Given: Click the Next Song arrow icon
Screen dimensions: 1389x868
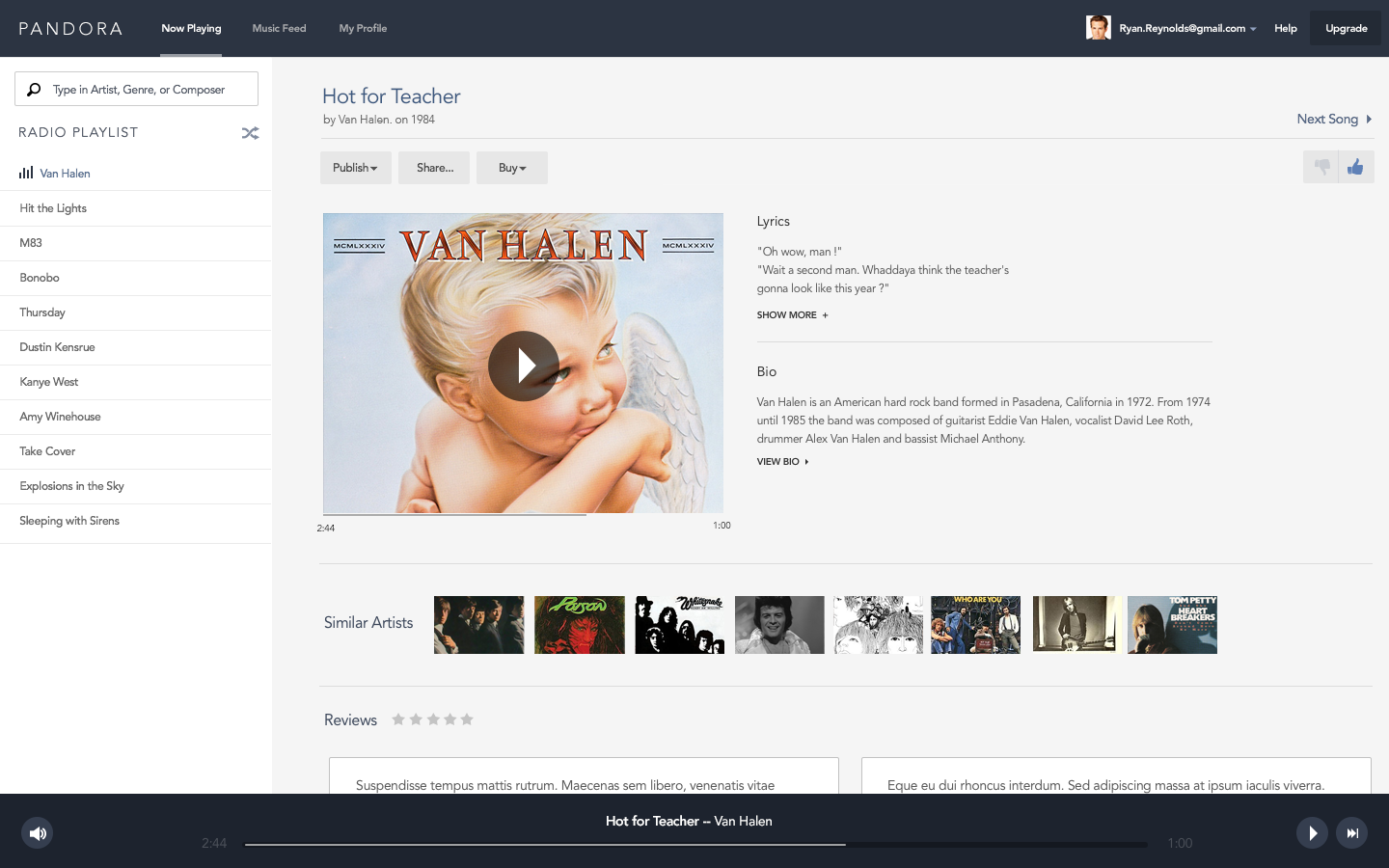Looking at the screenshot, I should click(1369, 120).
